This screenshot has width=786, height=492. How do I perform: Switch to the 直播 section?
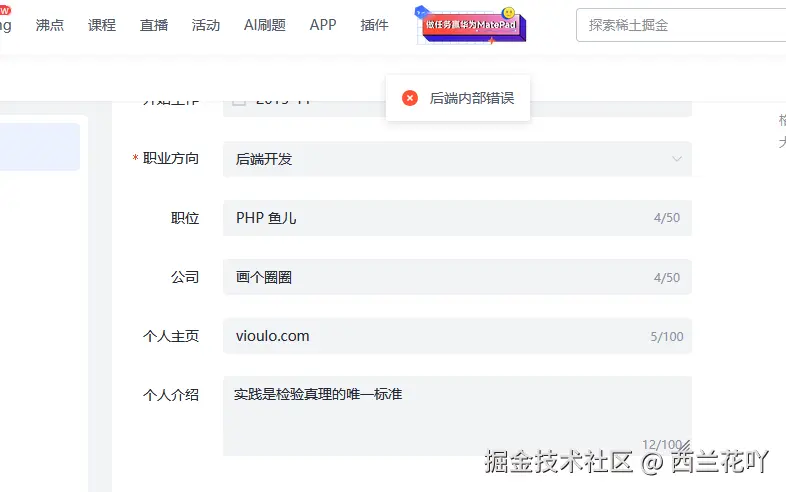154,25
